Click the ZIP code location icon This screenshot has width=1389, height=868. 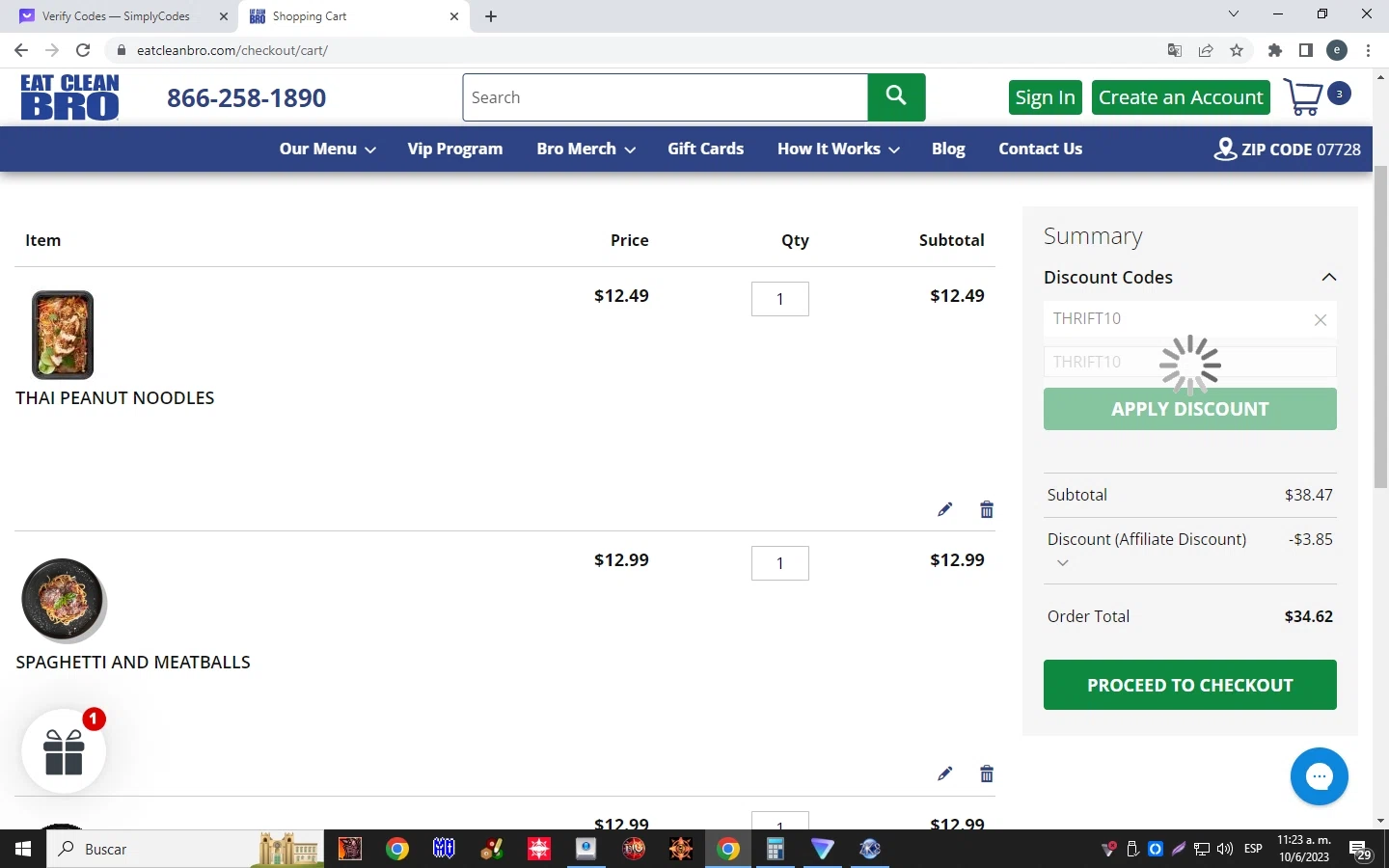pos(1225,149)
